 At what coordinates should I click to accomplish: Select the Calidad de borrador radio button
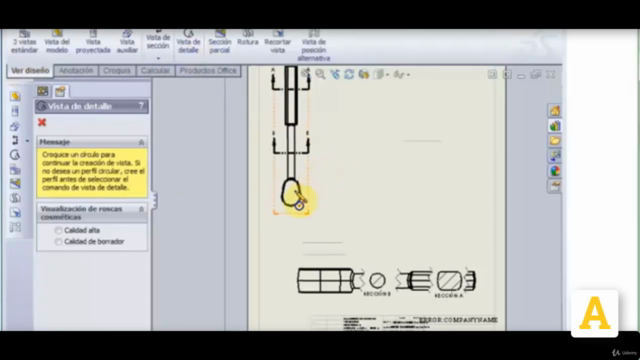coord(58,242)
